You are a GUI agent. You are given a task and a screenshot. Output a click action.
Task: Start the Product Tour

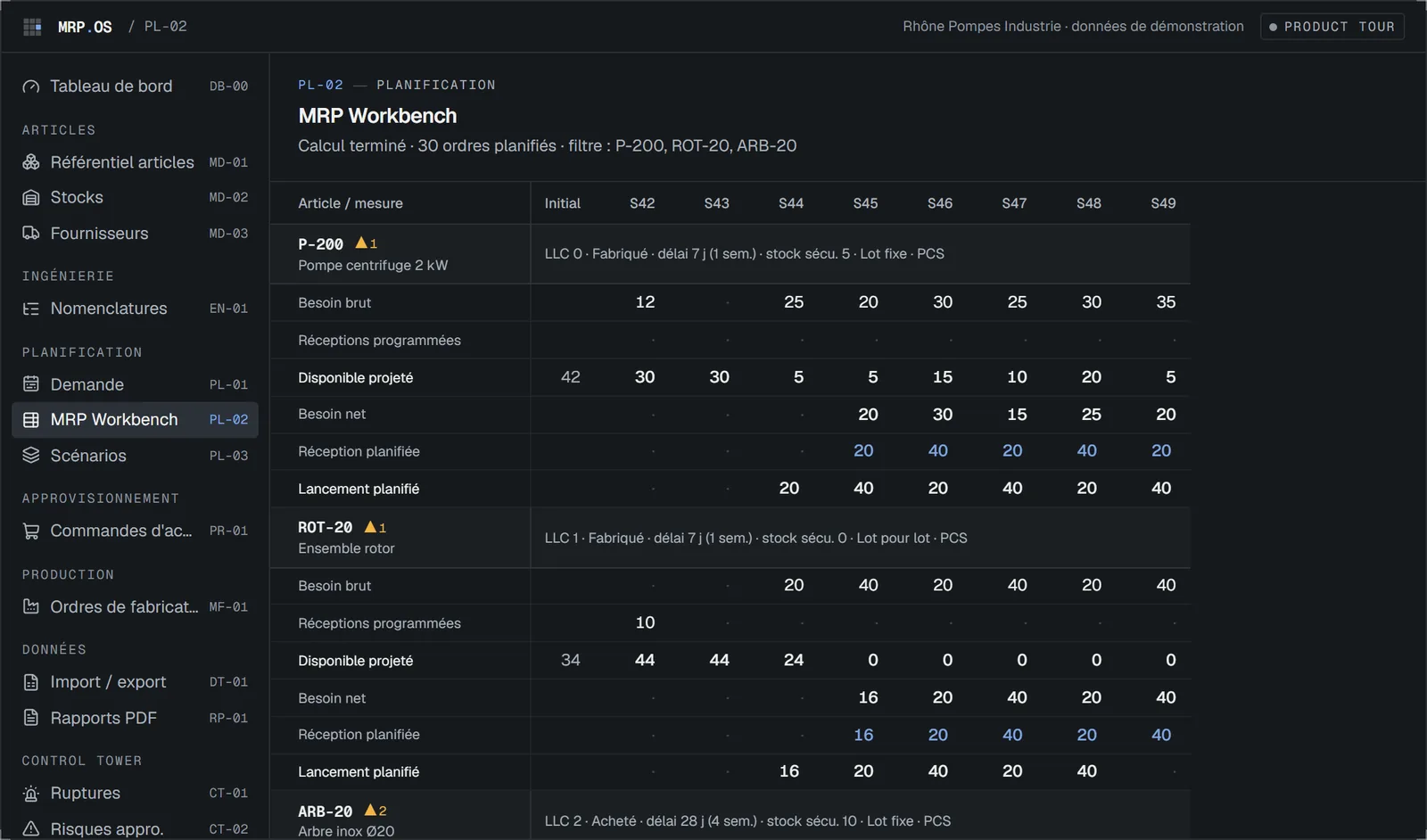tap(1332, 27)
